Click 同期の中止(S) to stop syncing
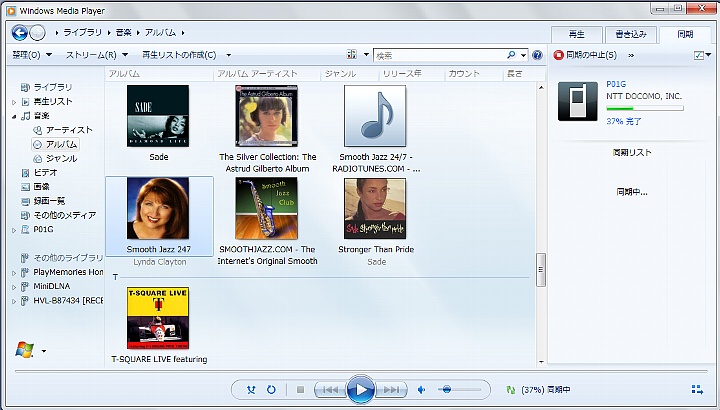The width and height of the screenshot is (720, 410). (x=591, y=55)
